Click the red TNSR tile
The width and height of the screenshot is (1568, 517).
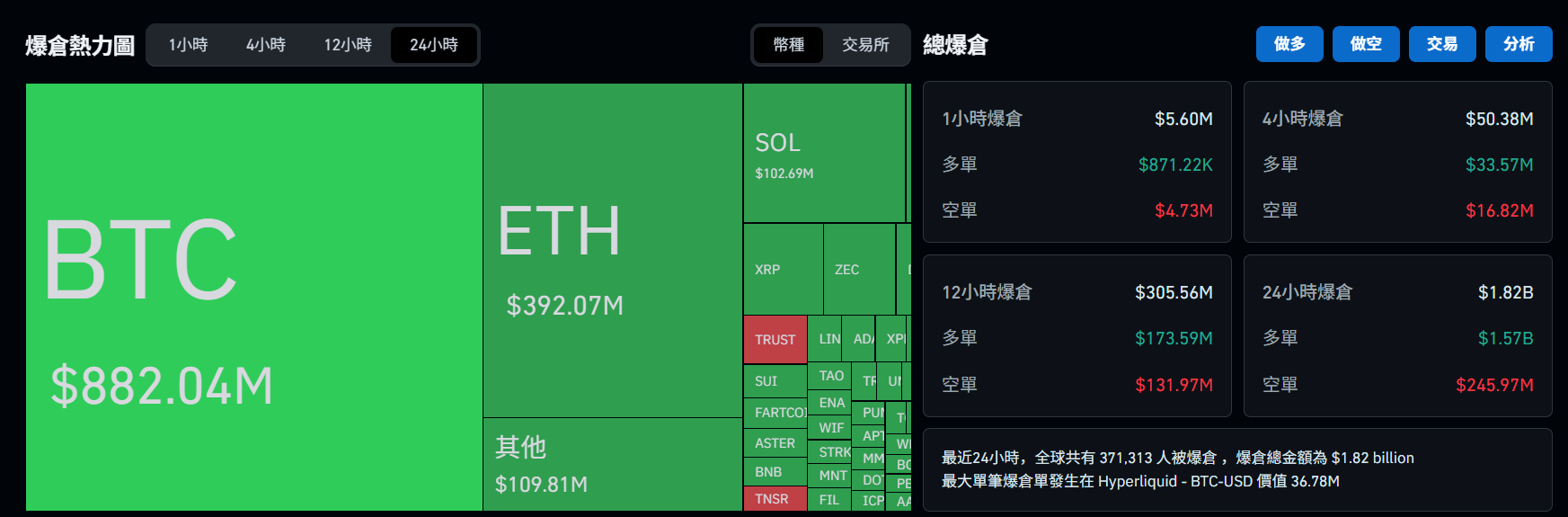[x=774, y=499]
